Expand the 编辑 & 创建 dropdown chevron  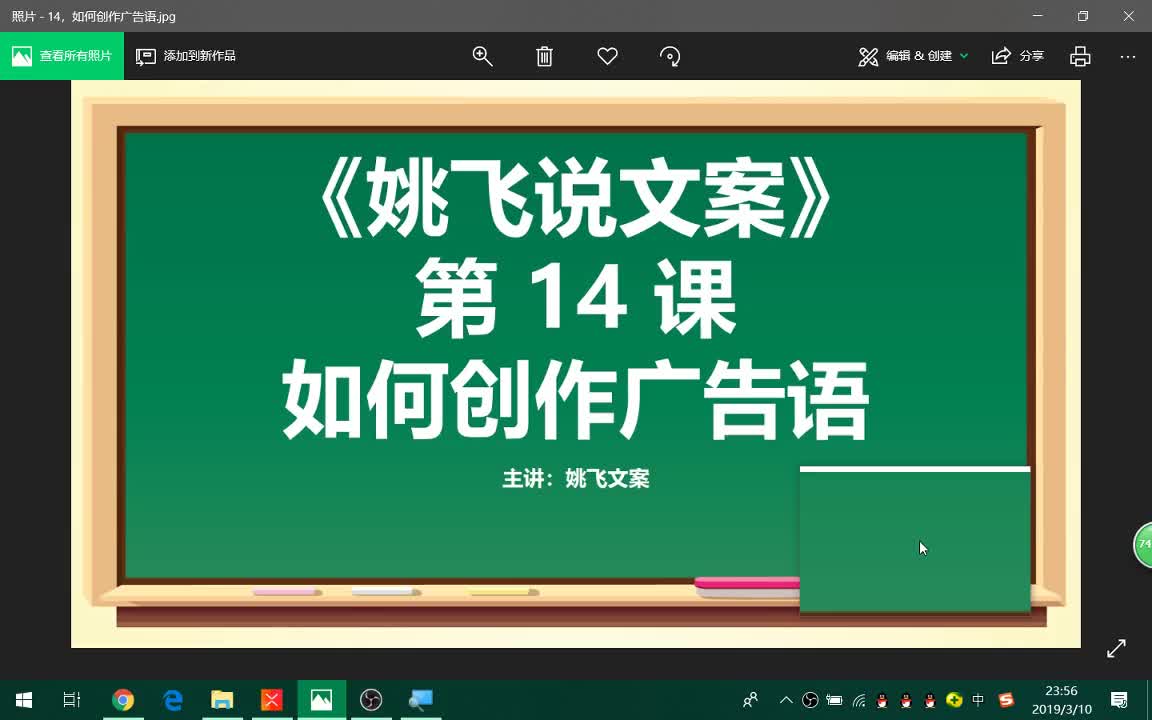point(965,56)
